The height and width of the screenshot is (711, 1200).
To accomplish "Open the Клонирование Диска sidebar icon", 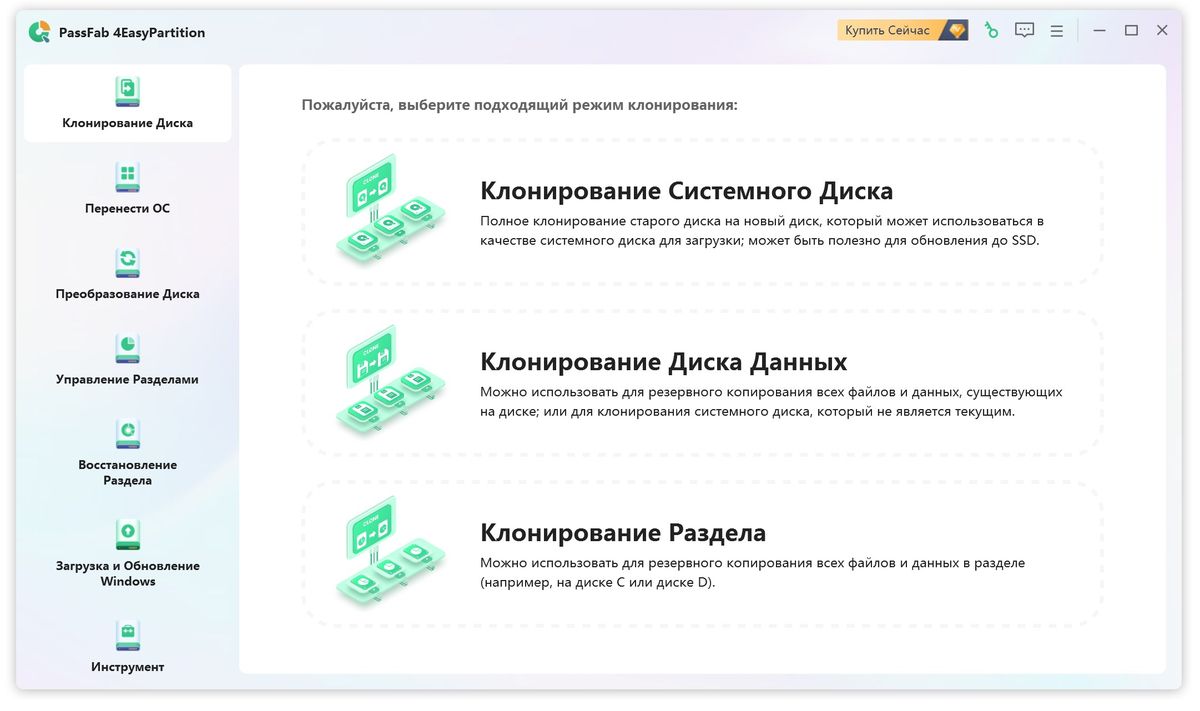I will [128, 91].
